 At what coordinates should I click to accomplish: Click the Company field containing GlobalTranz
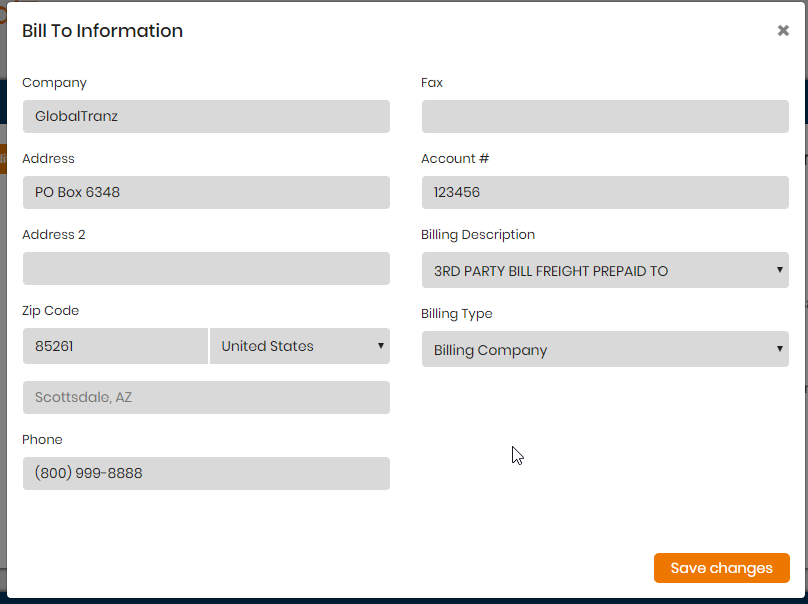click(x=206, y=116)
